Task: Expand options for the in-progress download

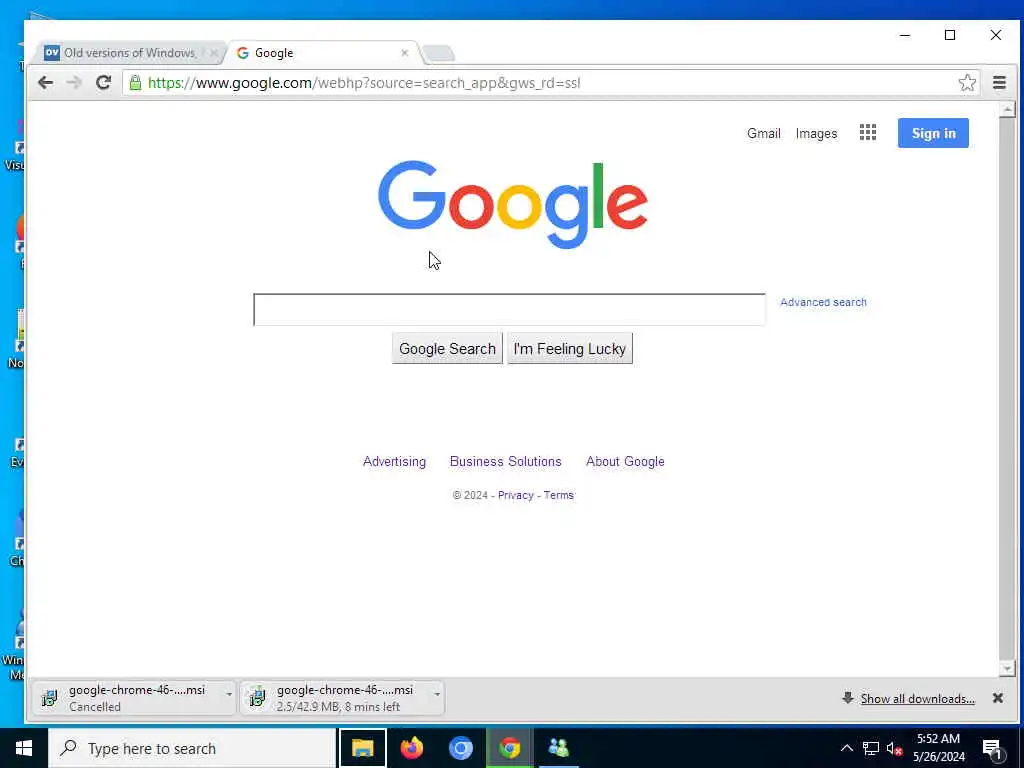Action: 437,694
